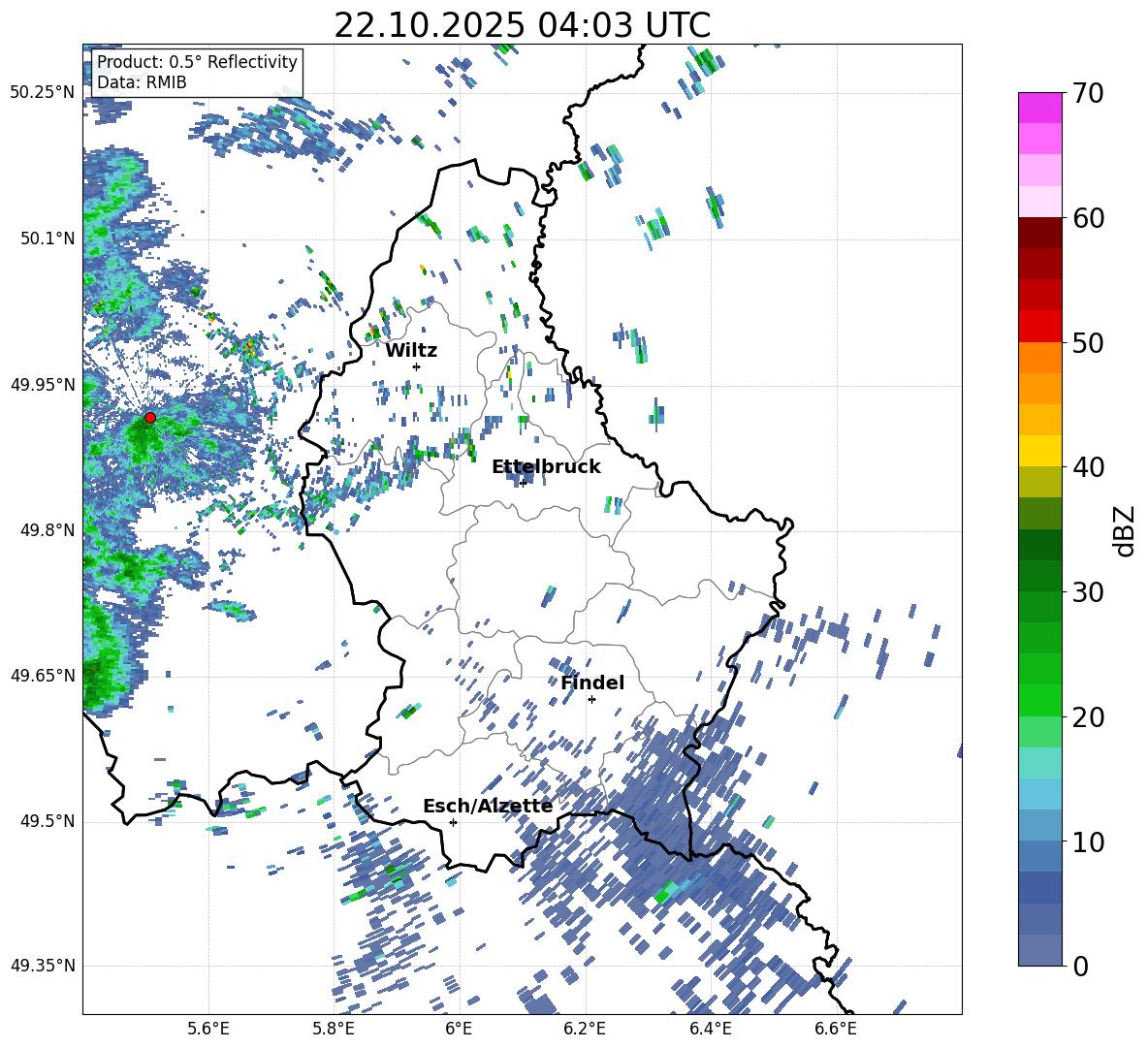Click the 50.25°N latitude label

(x=43, y=93)
